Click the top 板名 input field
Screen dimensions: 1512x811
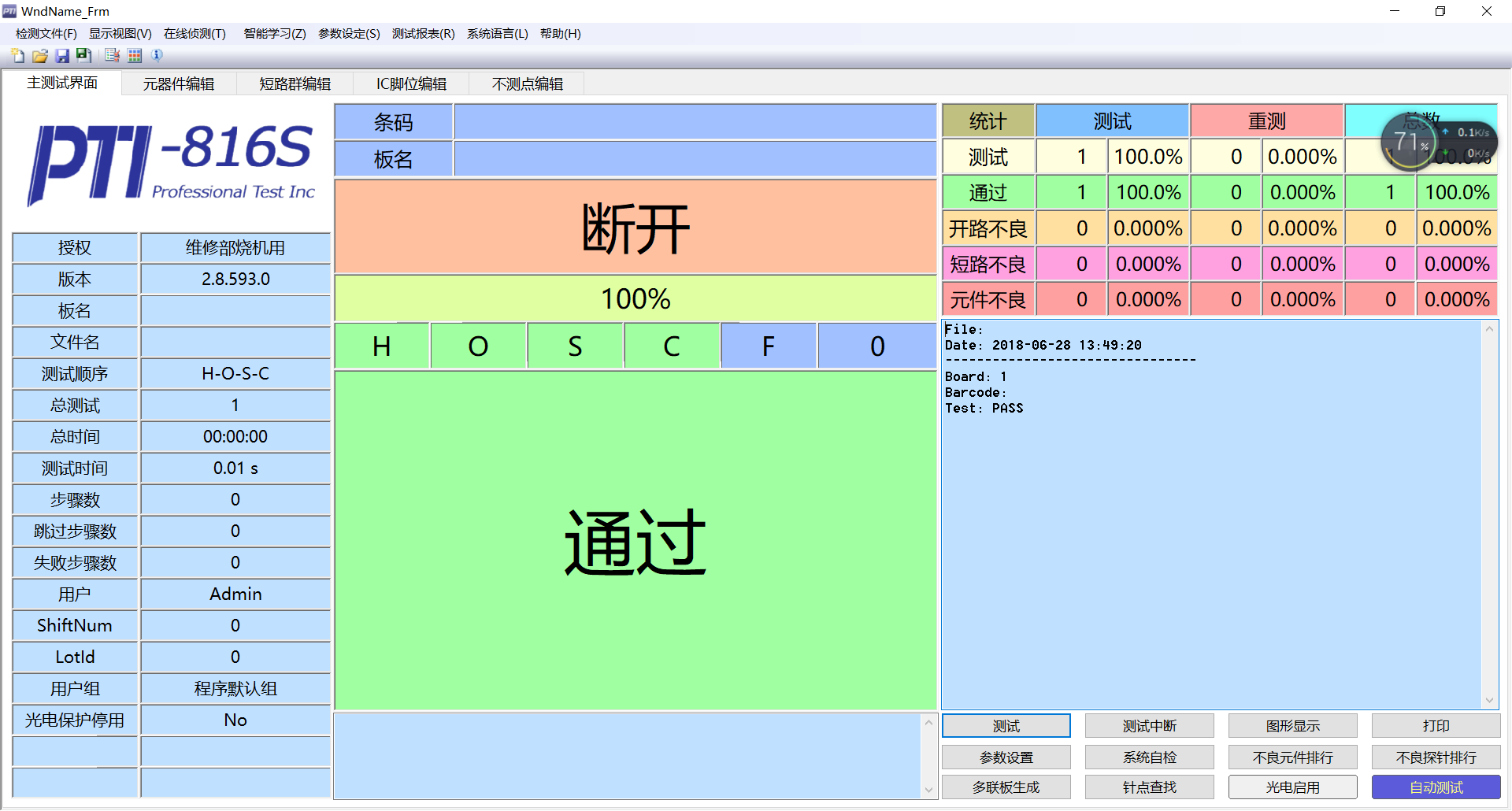pyautogui.click(x=695, y=159)
